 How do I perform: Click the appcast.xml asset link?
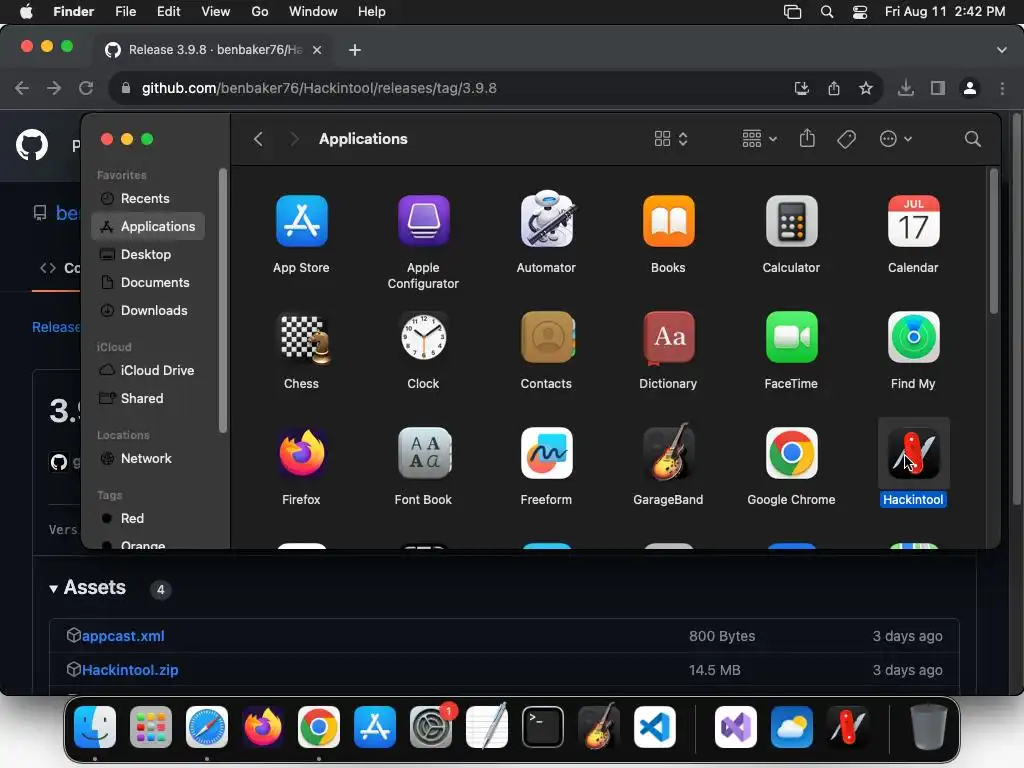point(123,636)
